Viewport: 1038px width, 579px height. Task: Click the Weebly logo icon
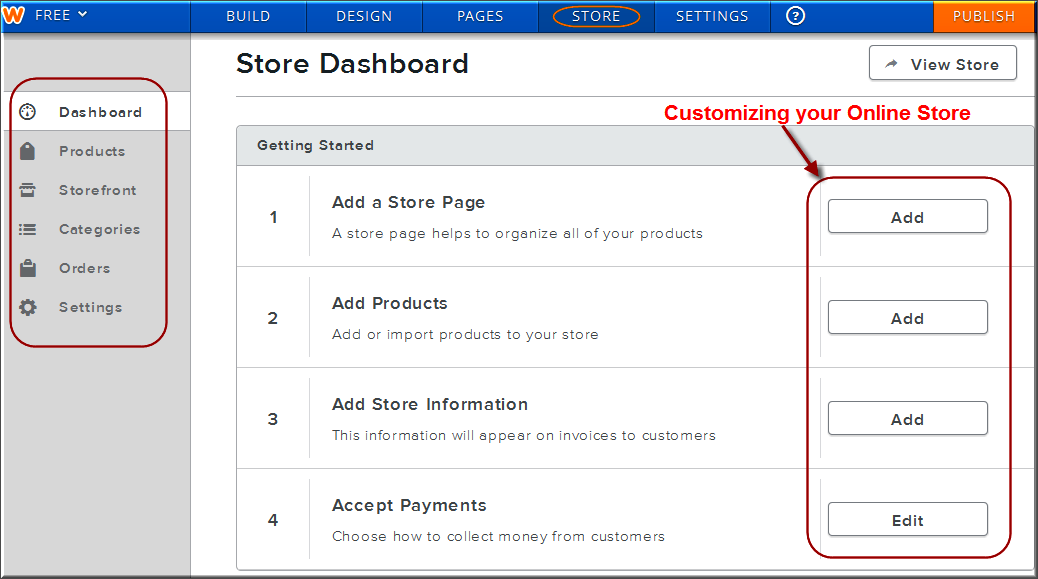click(14, 15)
